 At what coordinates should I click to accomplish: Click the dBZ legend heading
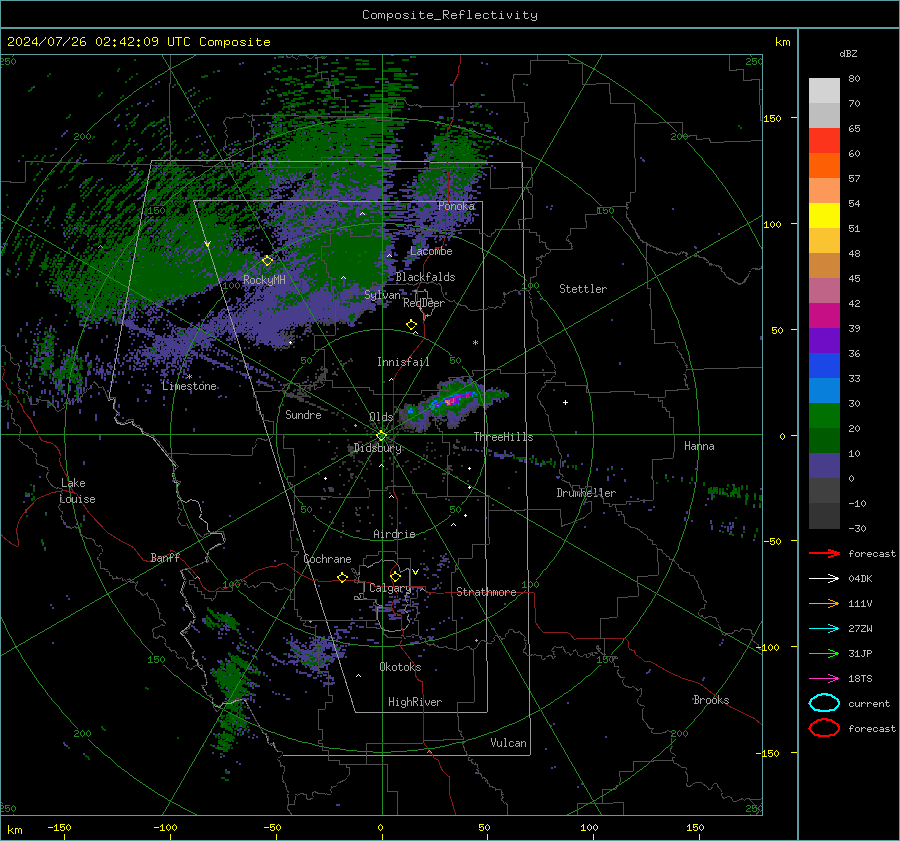848,53
